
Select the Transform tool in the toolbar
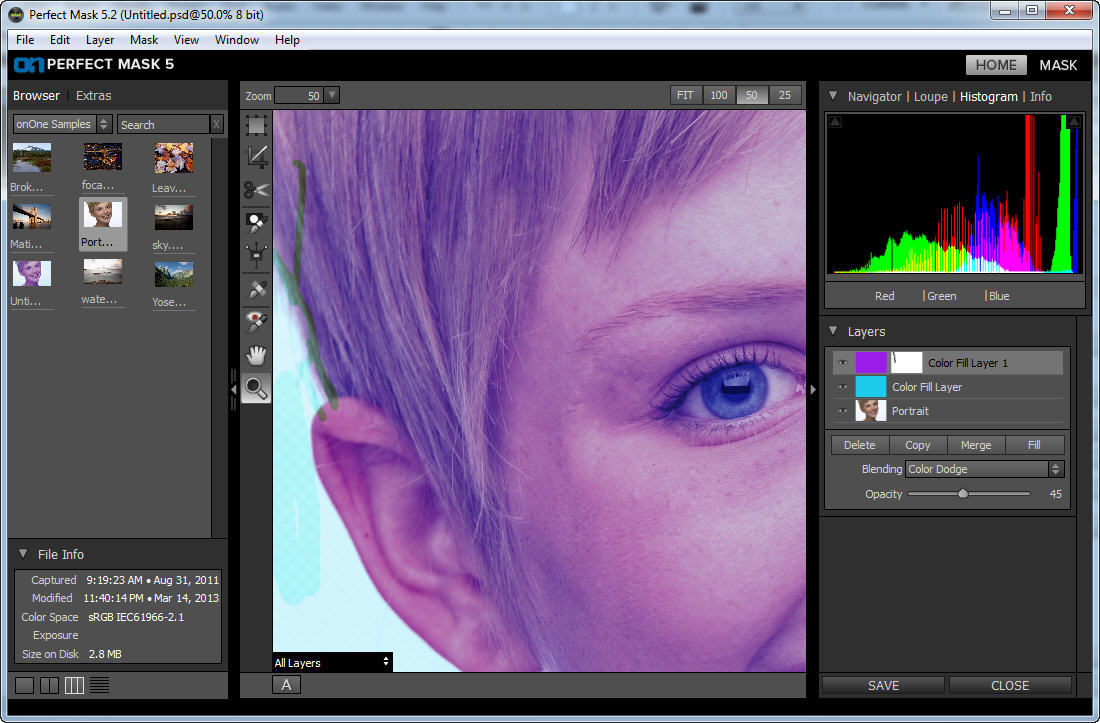click(x=256, y=126)
